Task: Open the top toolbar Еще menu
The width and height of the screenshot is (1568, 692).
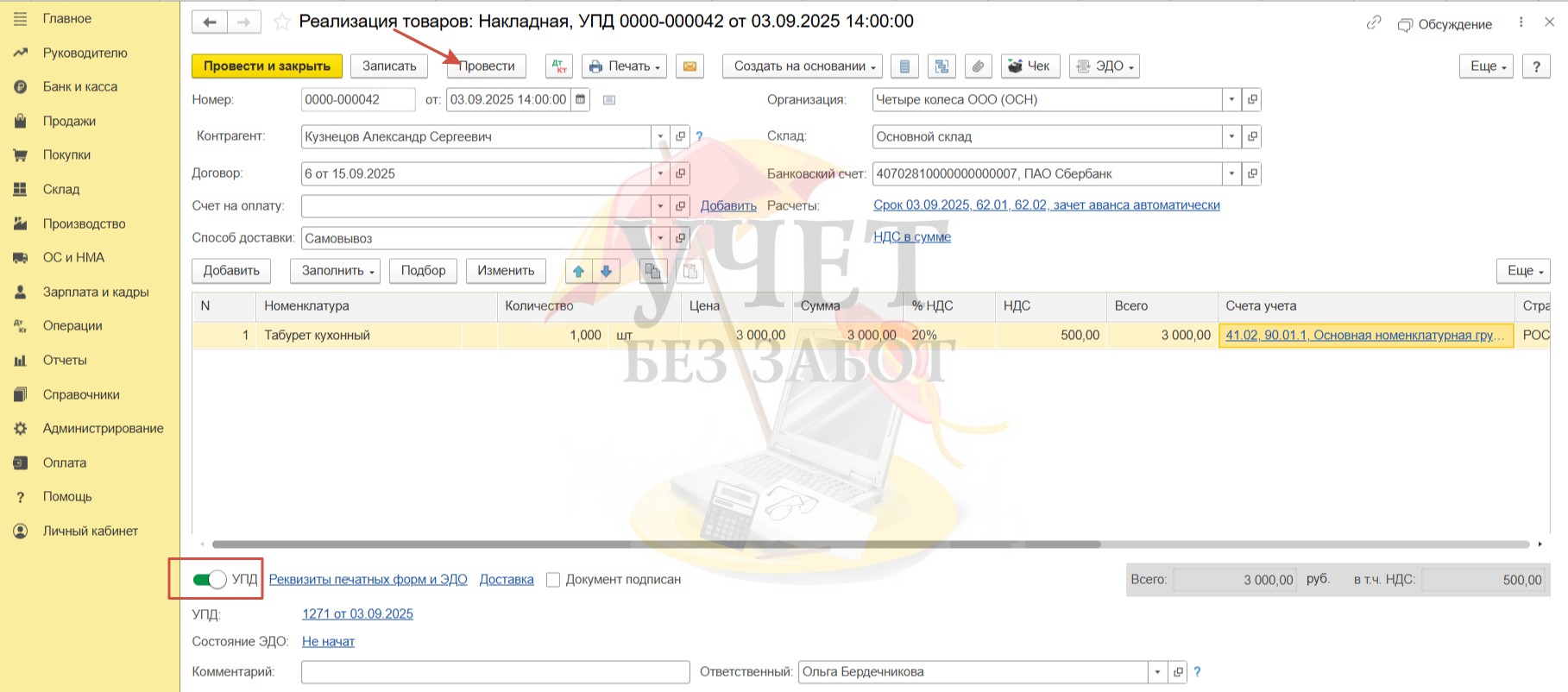Action: pos(1486,66)
